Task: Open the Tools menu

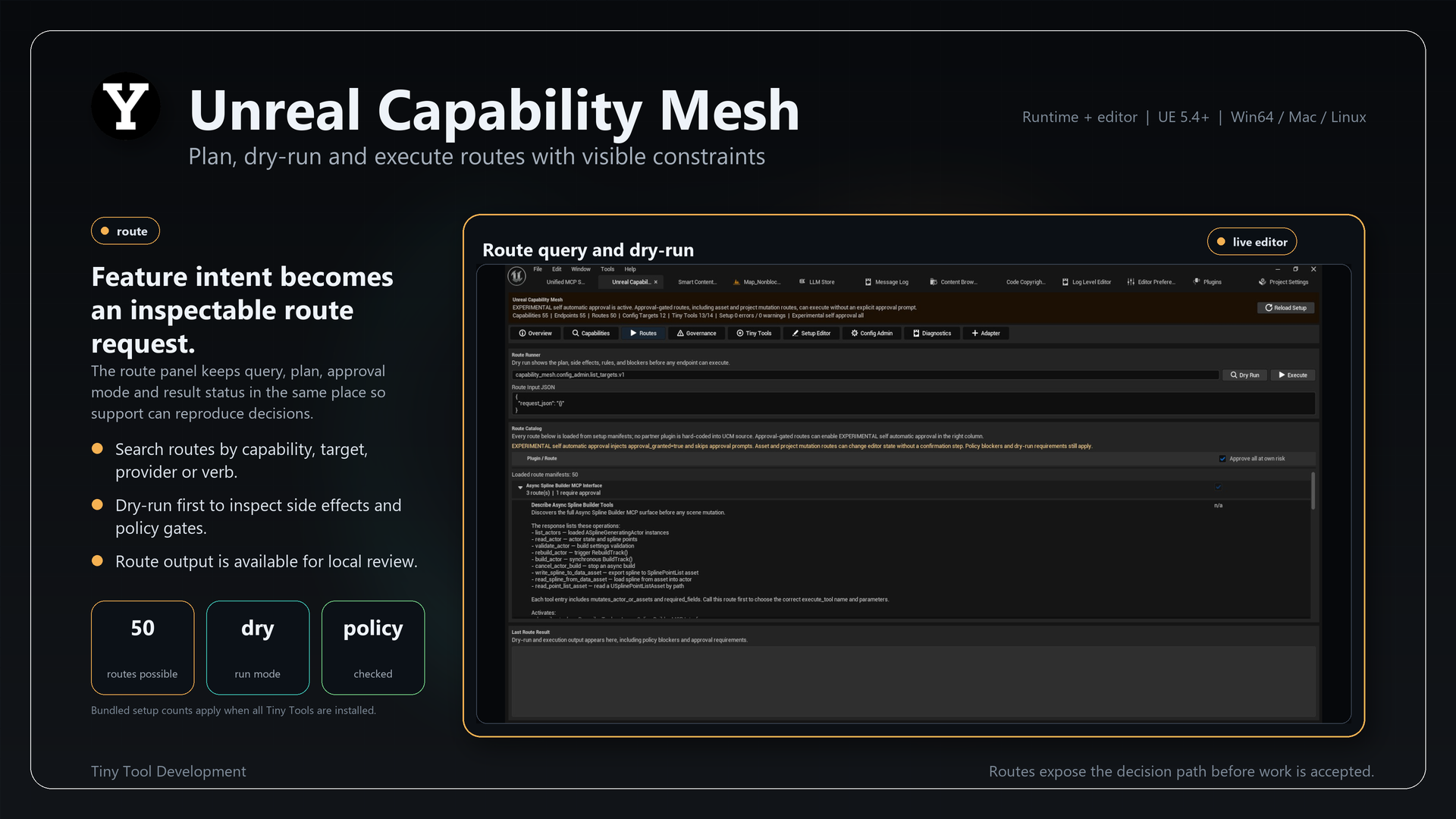Action: [607, 269]
